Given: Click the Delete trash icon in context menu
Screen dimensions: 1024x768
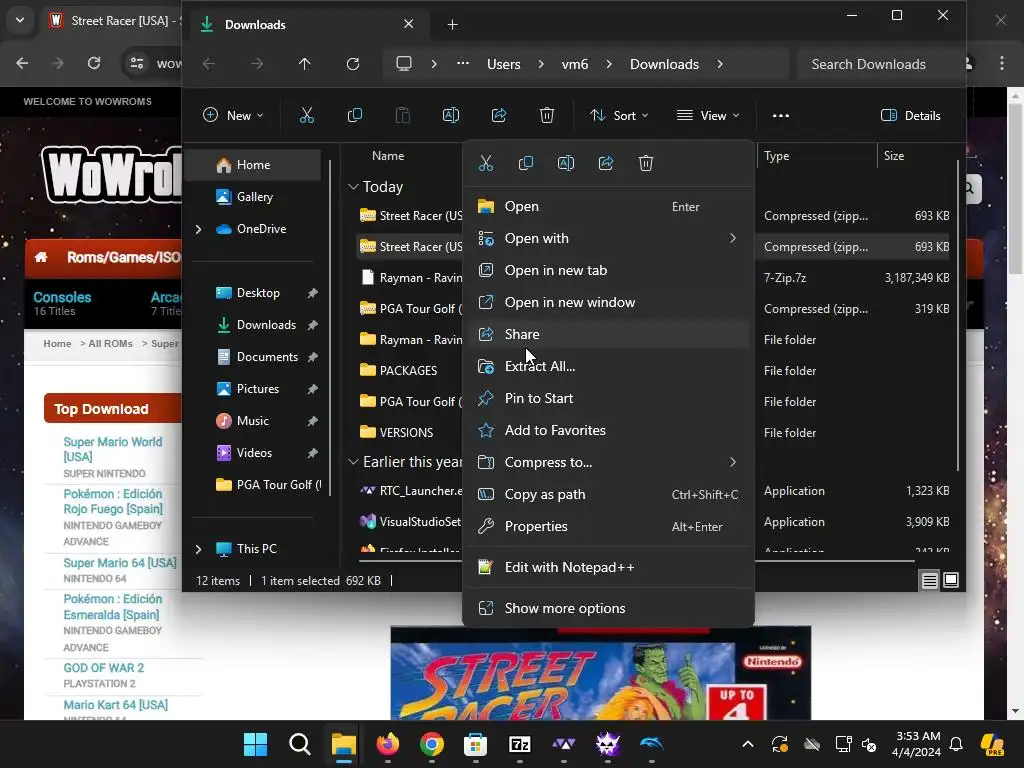Looking at the screenshot, I should [646, 163].
